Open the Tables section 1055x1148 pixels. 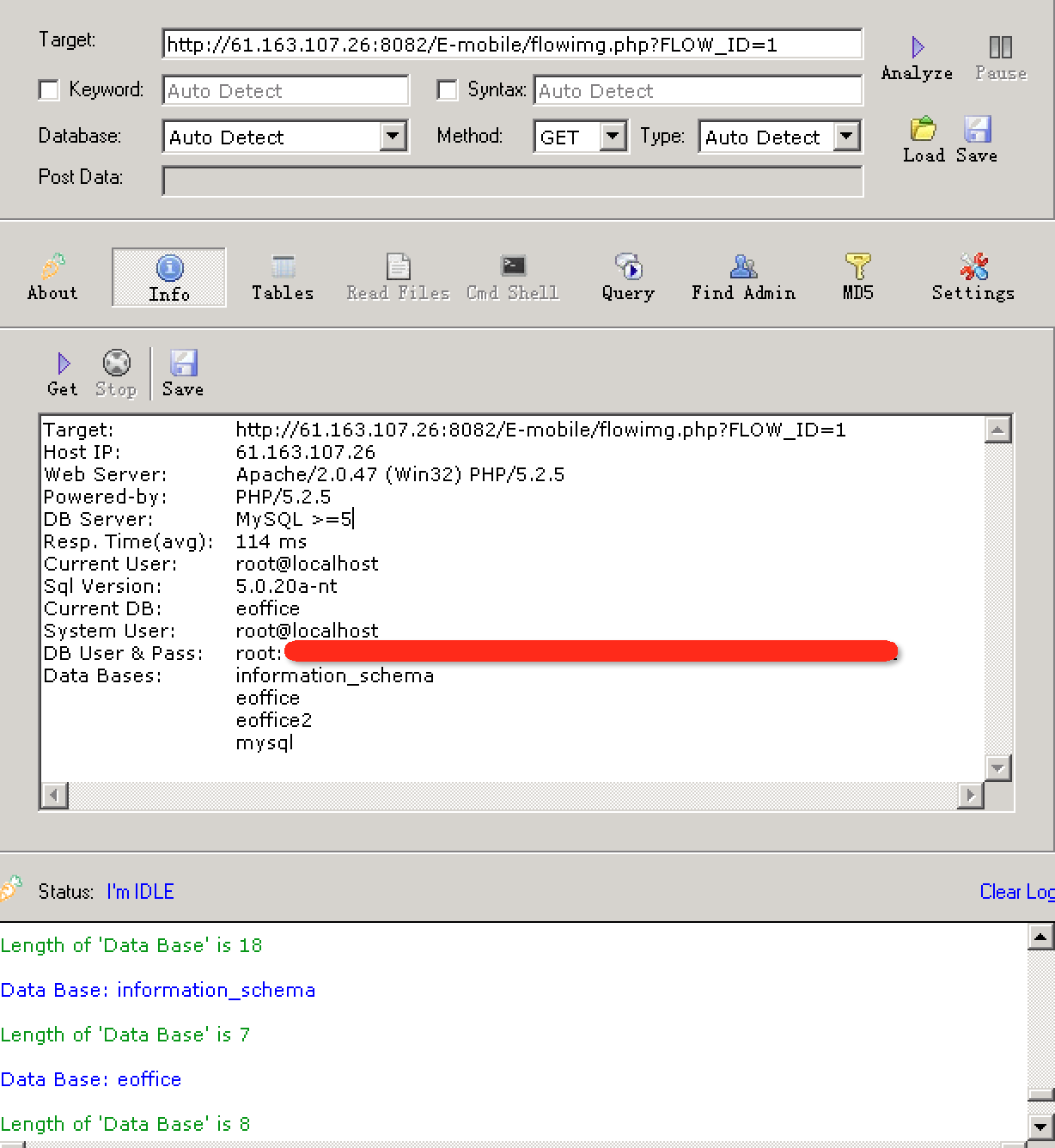click(283, 278)
